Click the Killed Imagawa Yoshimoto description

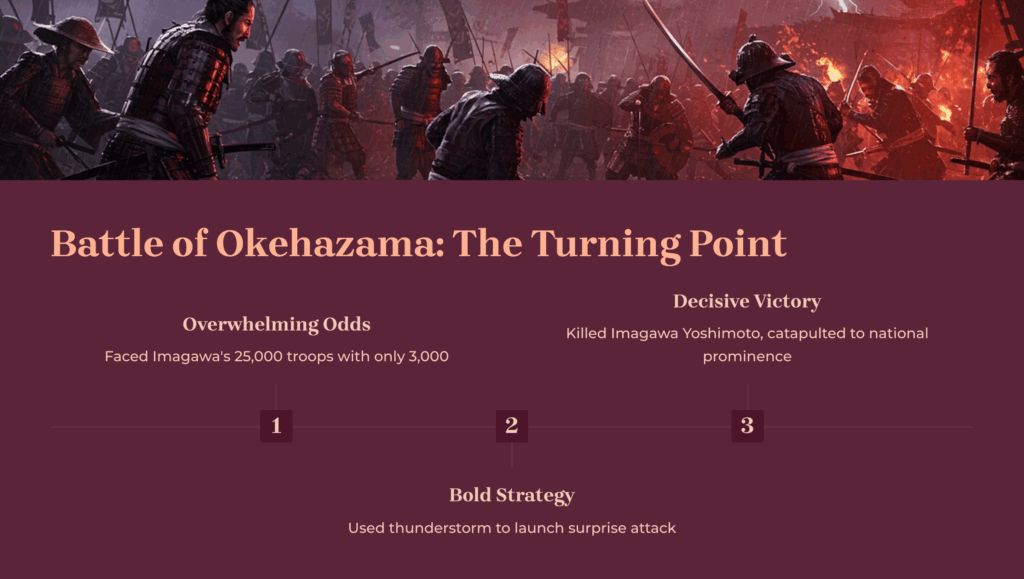click(x=747, y=345)
